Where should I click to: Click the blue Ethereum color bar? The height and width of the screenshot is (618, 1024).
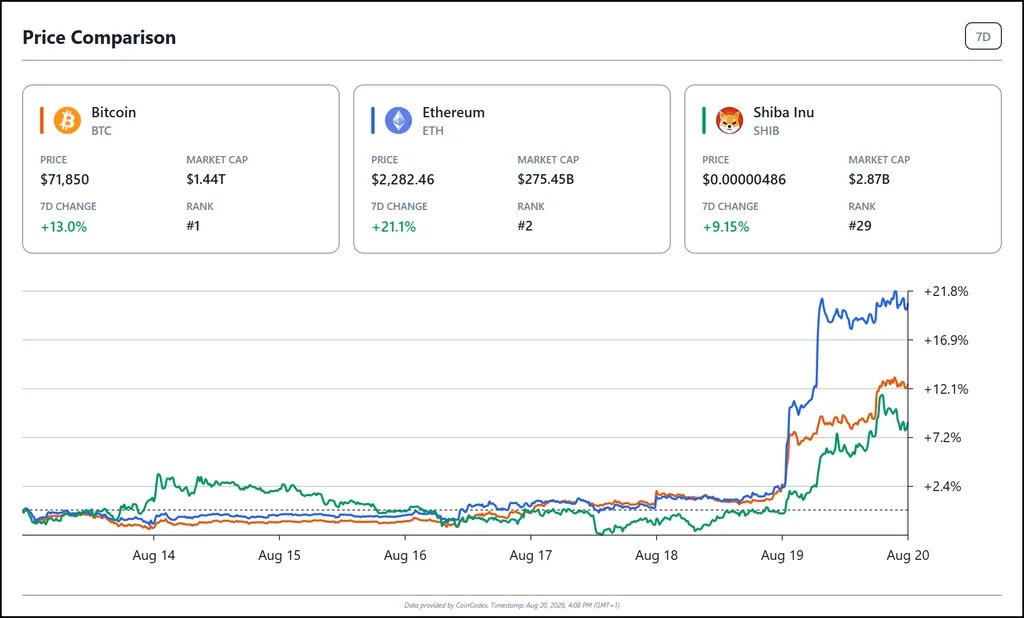click(373, 120)
